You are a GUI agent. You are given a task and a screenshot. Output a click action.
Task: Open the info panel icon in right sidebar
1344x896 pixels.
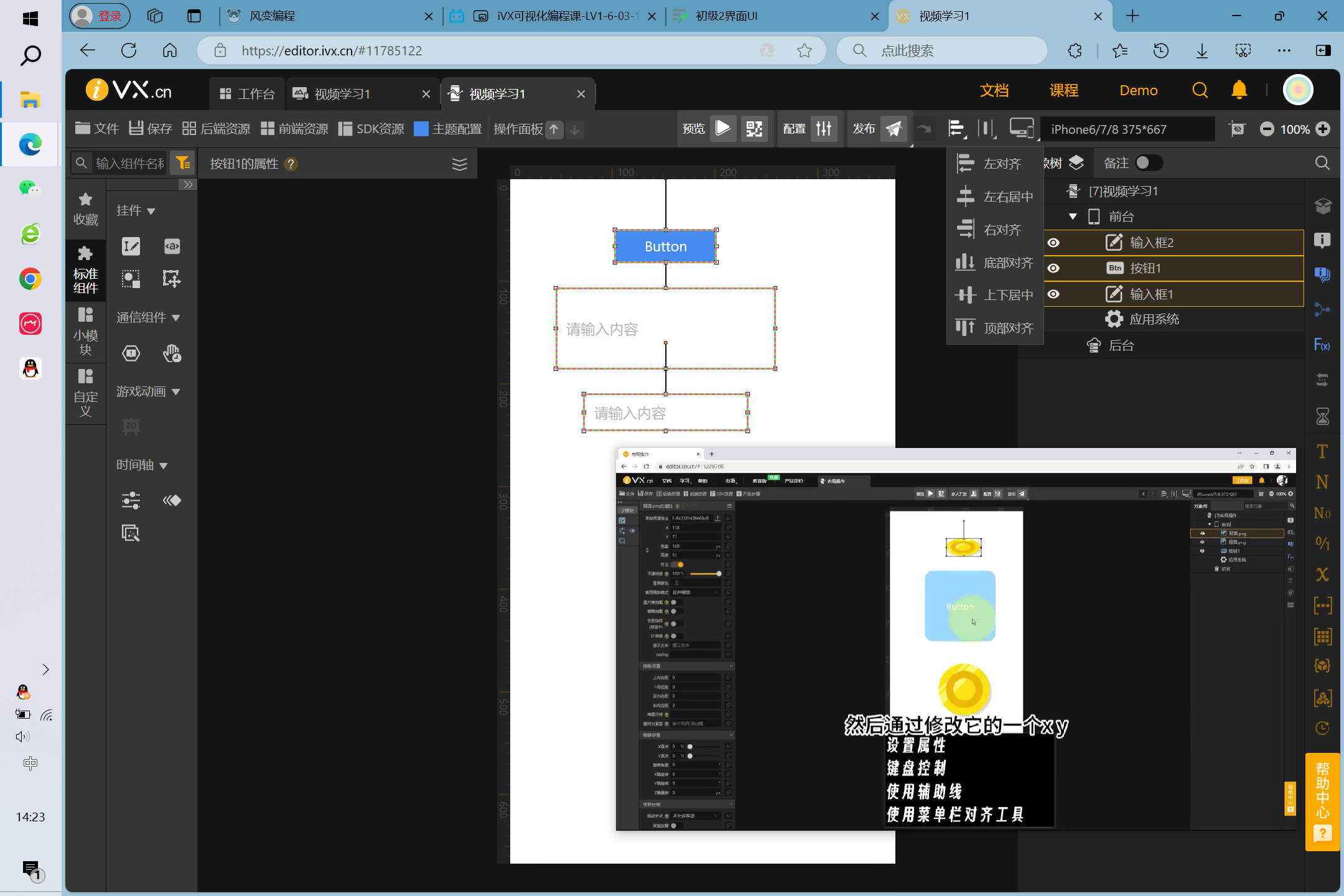(1322, 241)
